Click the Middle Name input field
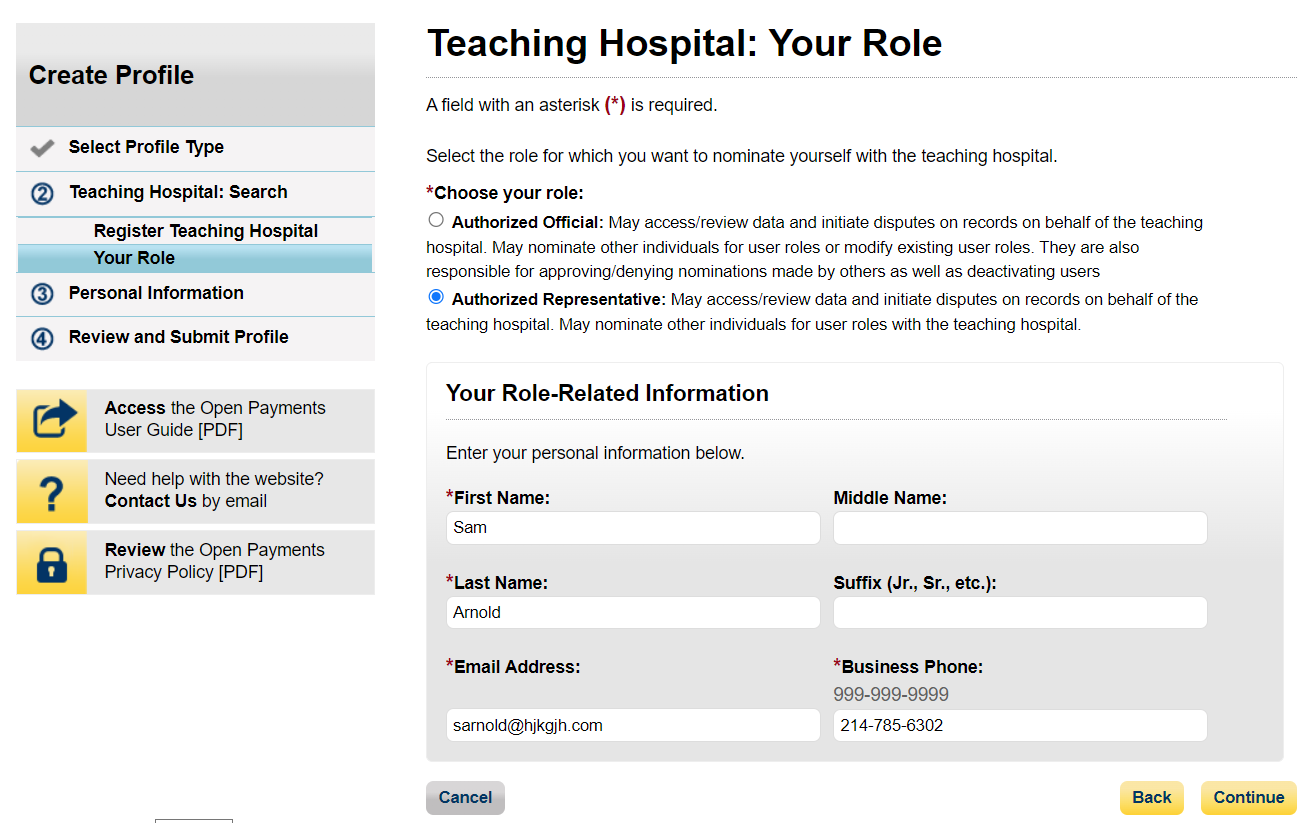Viewport: 1310px width, 823px height. tap(1020, 528)
